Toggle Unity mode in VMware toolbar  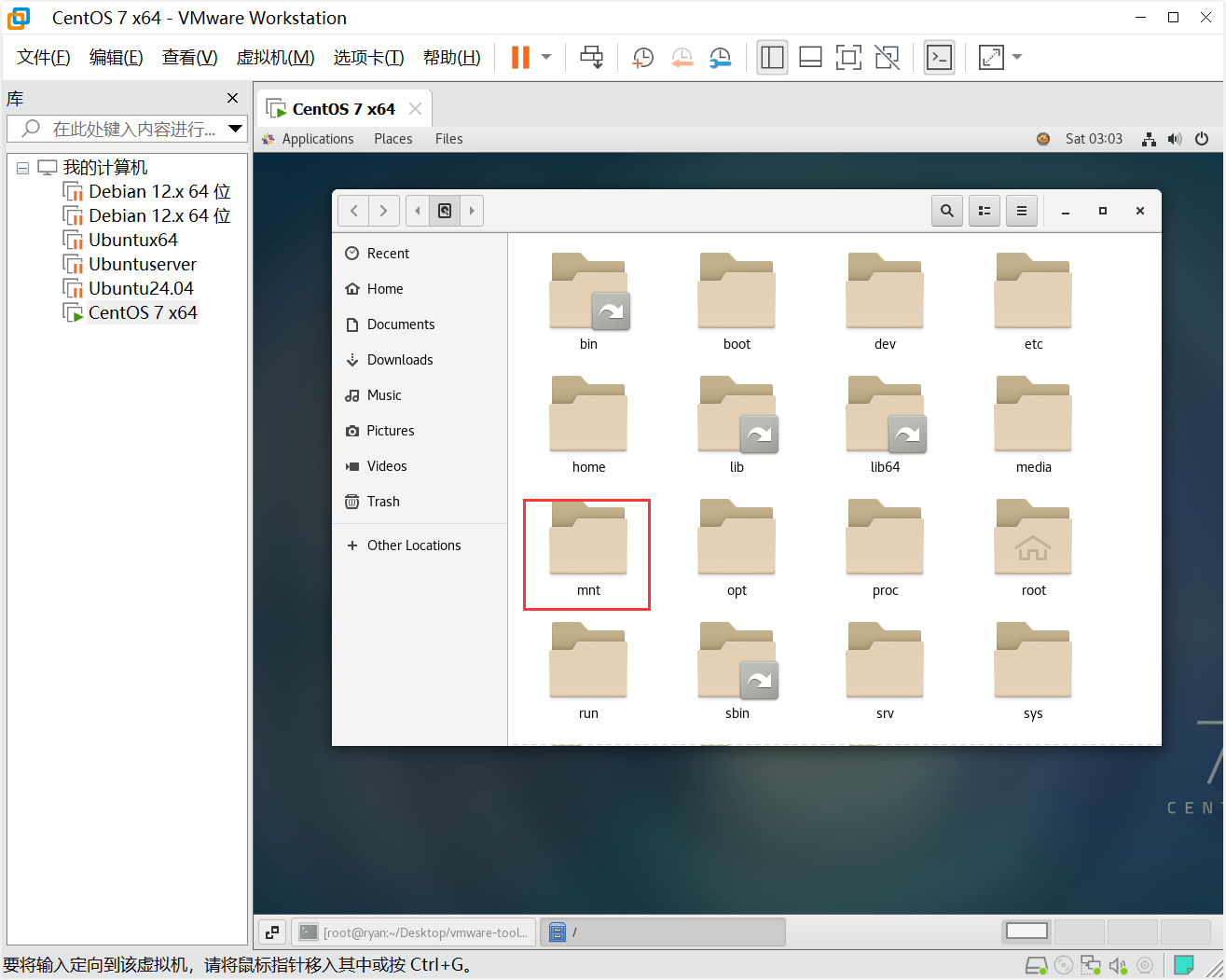tap(887, 57)
